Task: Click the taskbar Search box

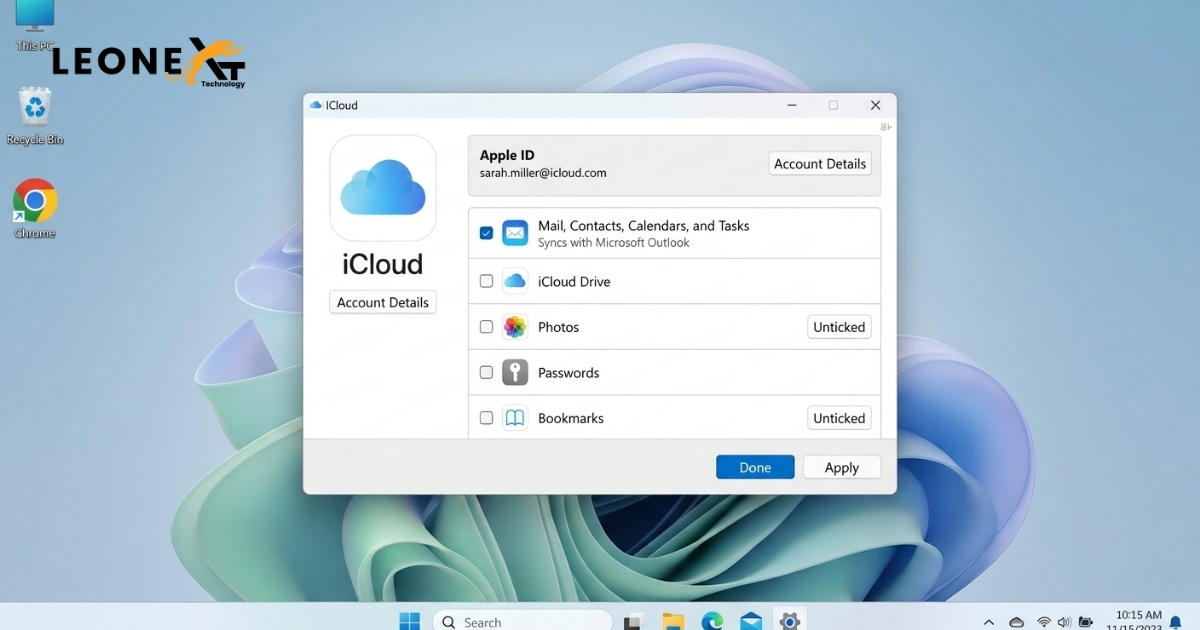Action: (523, 621)
